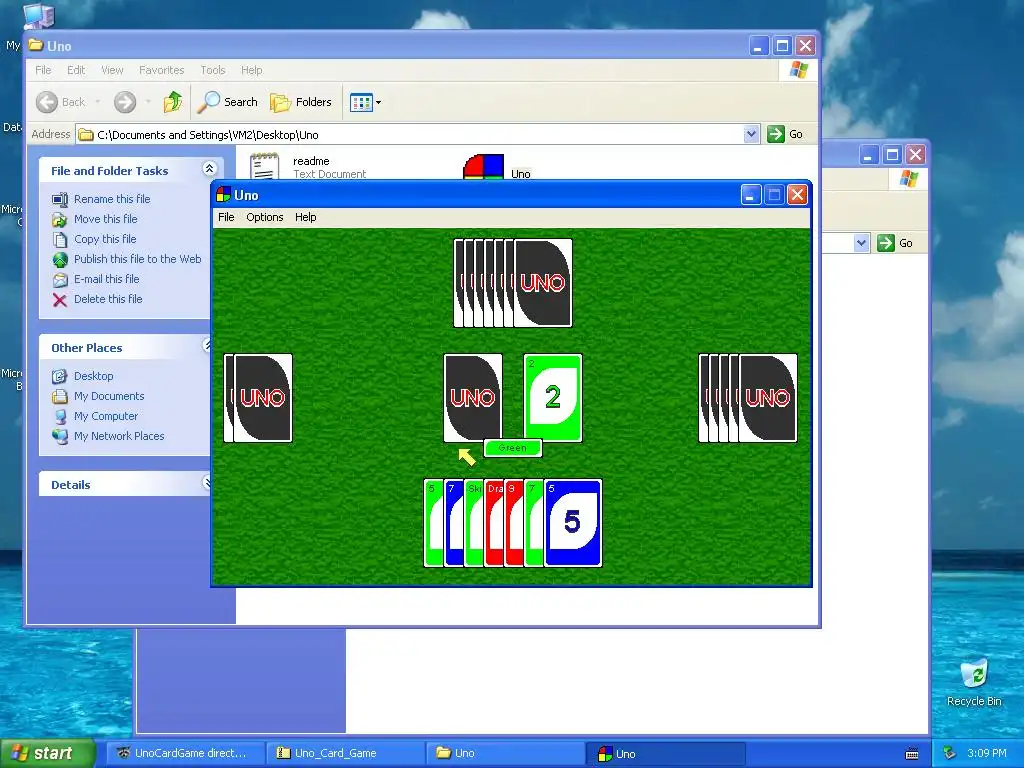Click the Forward arrow in Explorer toolbar

point(125,102)
